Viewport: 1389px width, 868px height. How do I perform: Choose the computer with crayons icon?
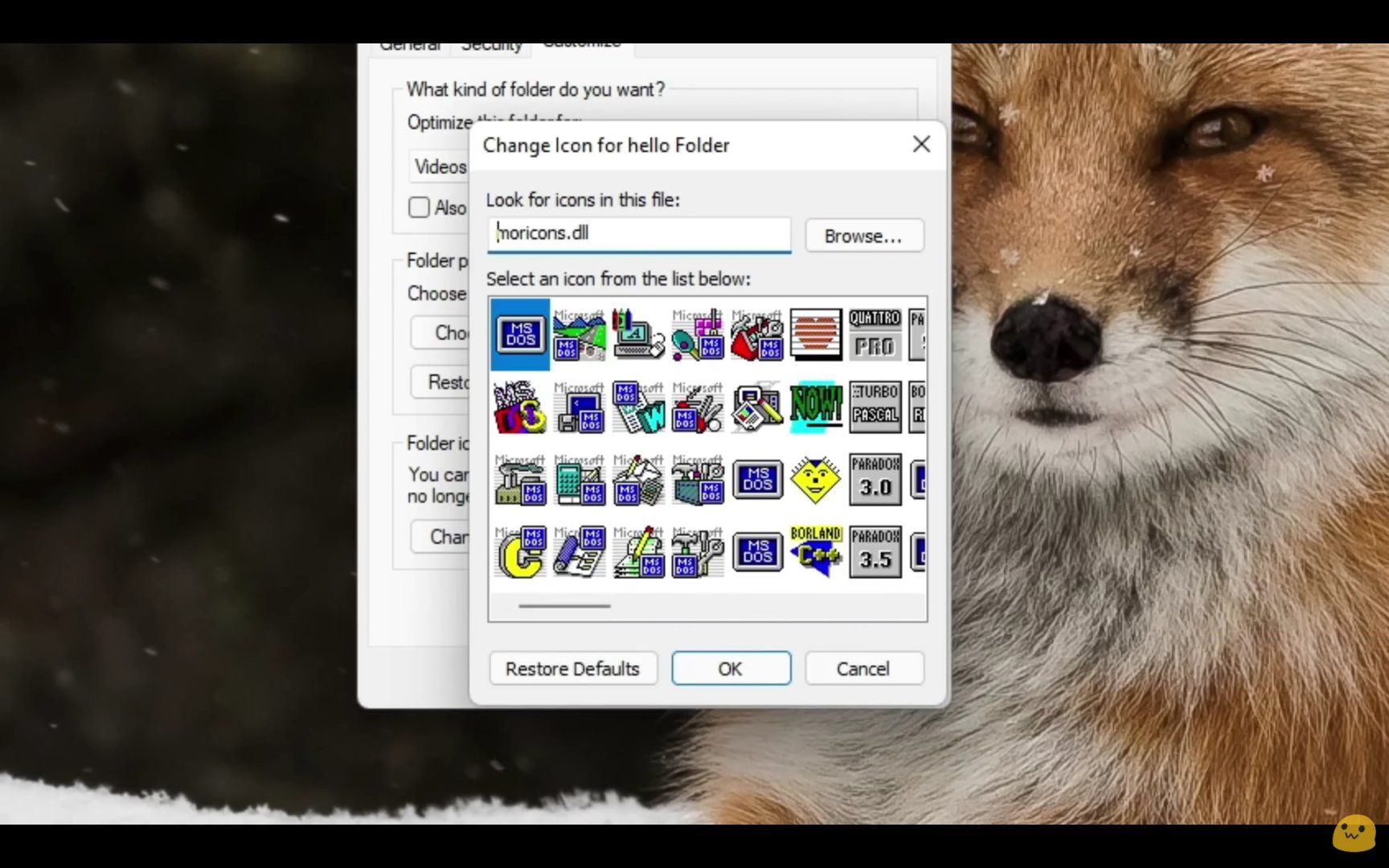(x=638, y=334)
